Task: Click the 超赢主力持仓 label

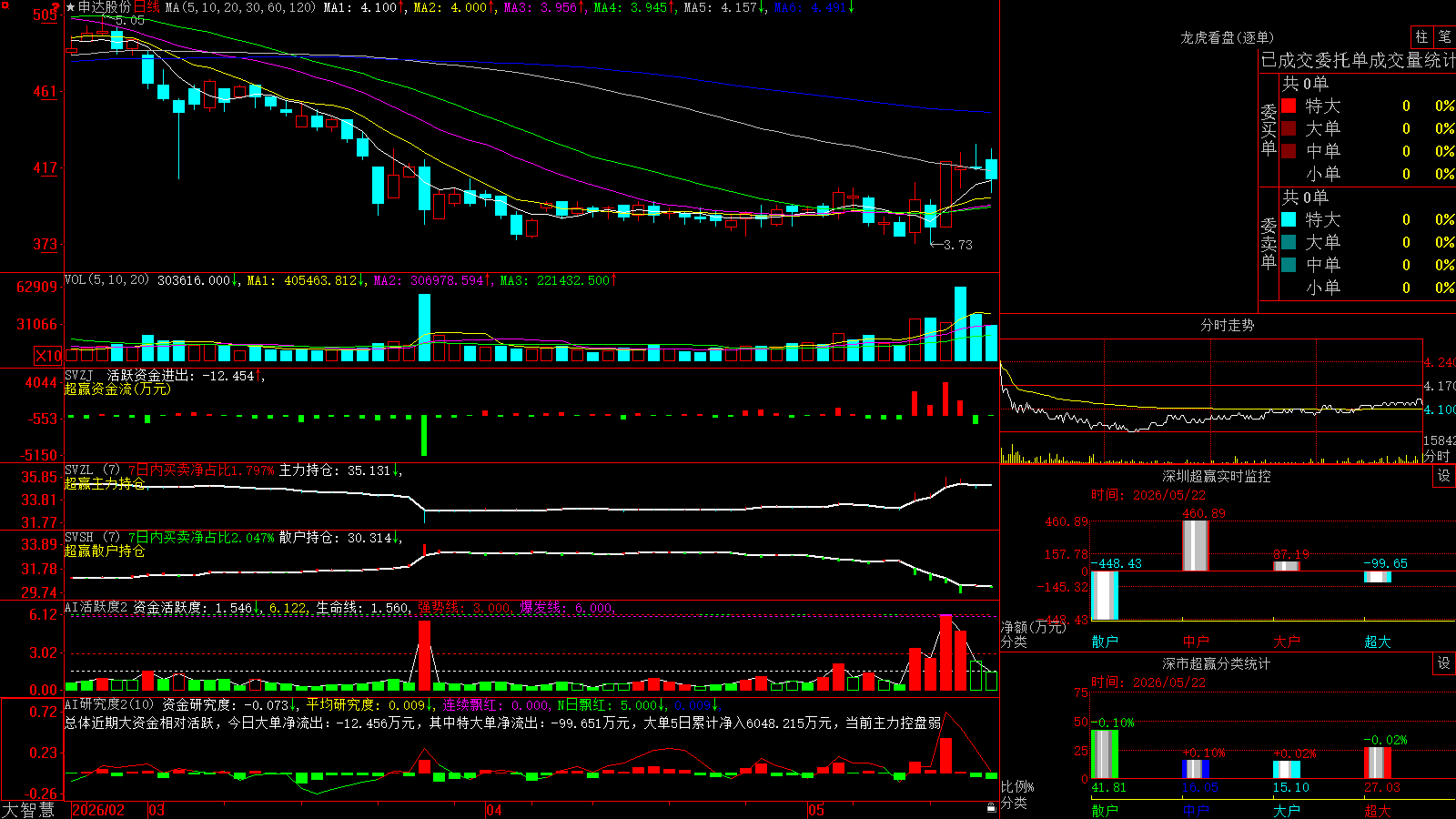Action: [105, 483]
